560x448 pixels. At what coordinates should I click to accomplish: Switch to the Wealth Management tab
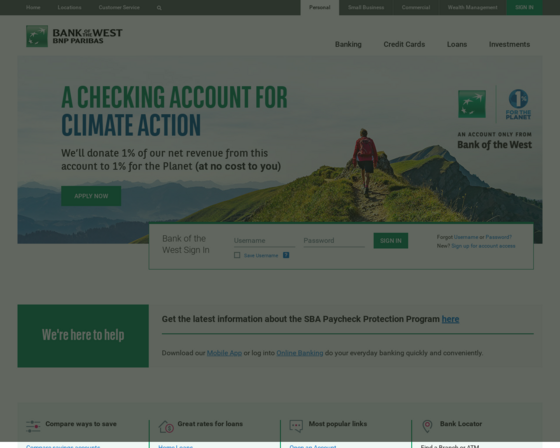(472, 8)
